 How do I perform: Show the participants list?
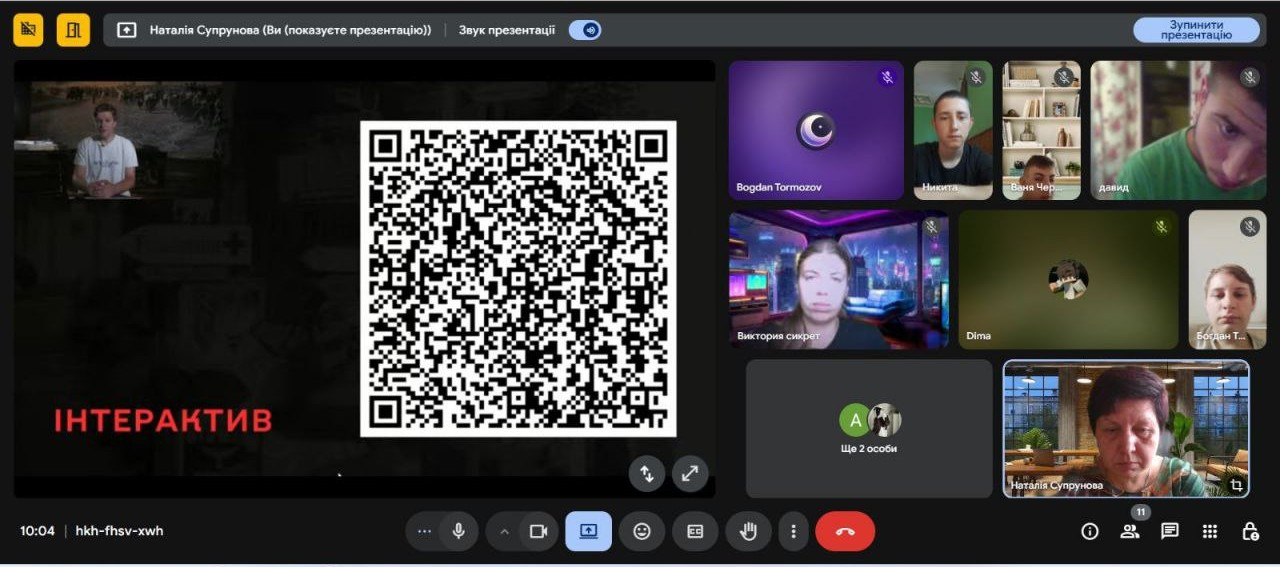(x=1130, y=531)
